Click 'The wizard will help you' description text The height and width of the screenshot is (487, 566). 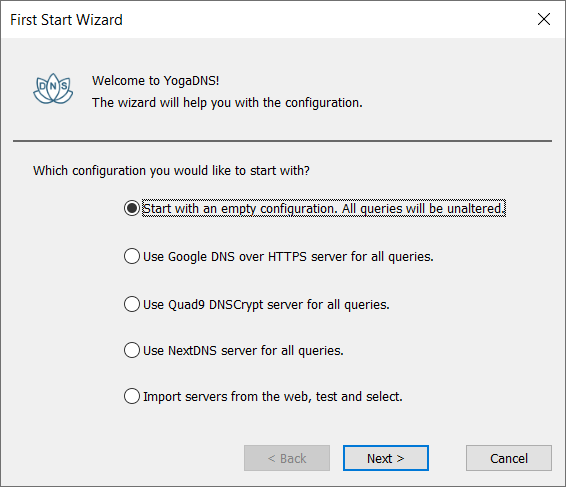click(227, 103)
